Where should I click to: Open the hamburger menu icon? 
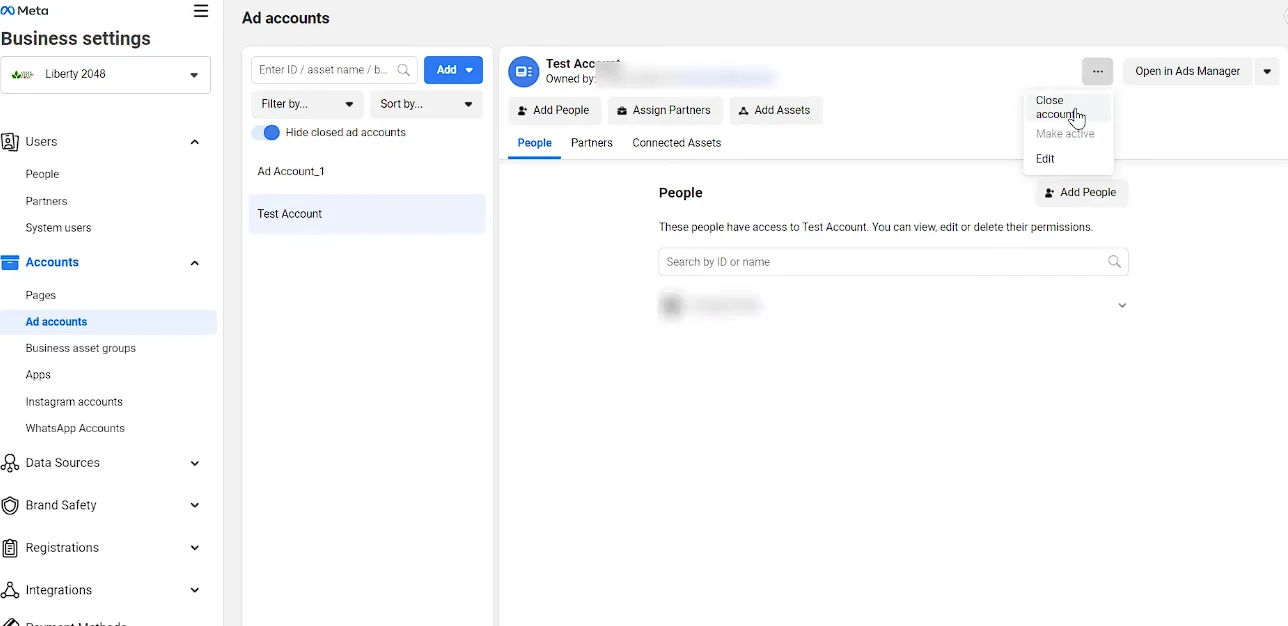(201, 11)
